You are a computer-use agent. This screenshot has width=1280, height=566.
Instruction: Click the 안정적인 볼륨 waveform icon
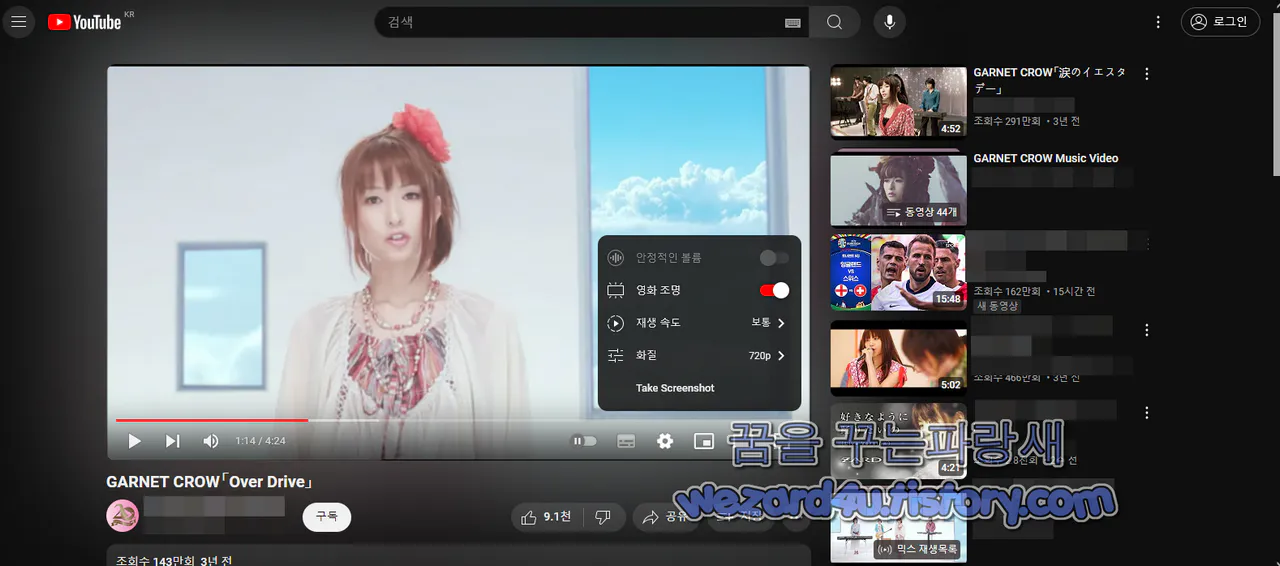tap(616, 258)
